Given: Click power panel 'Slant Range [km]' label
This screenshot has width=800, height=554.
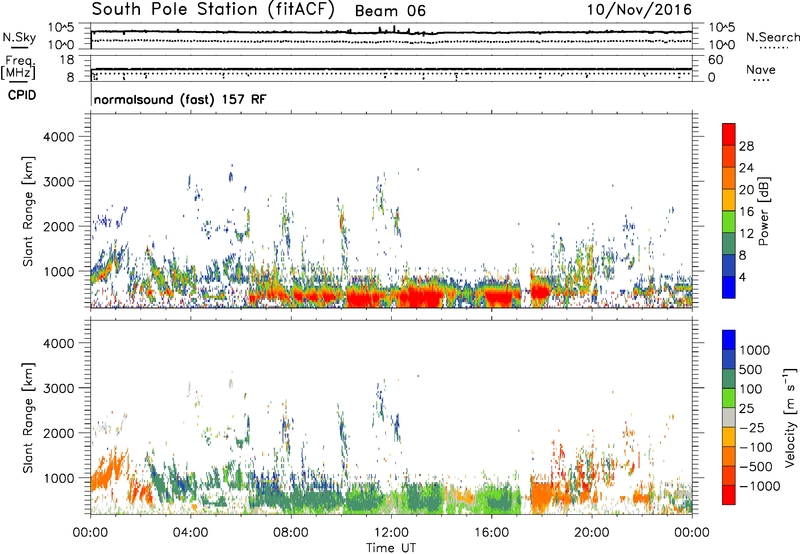Looking at the screenshot, I should (28, 211).
